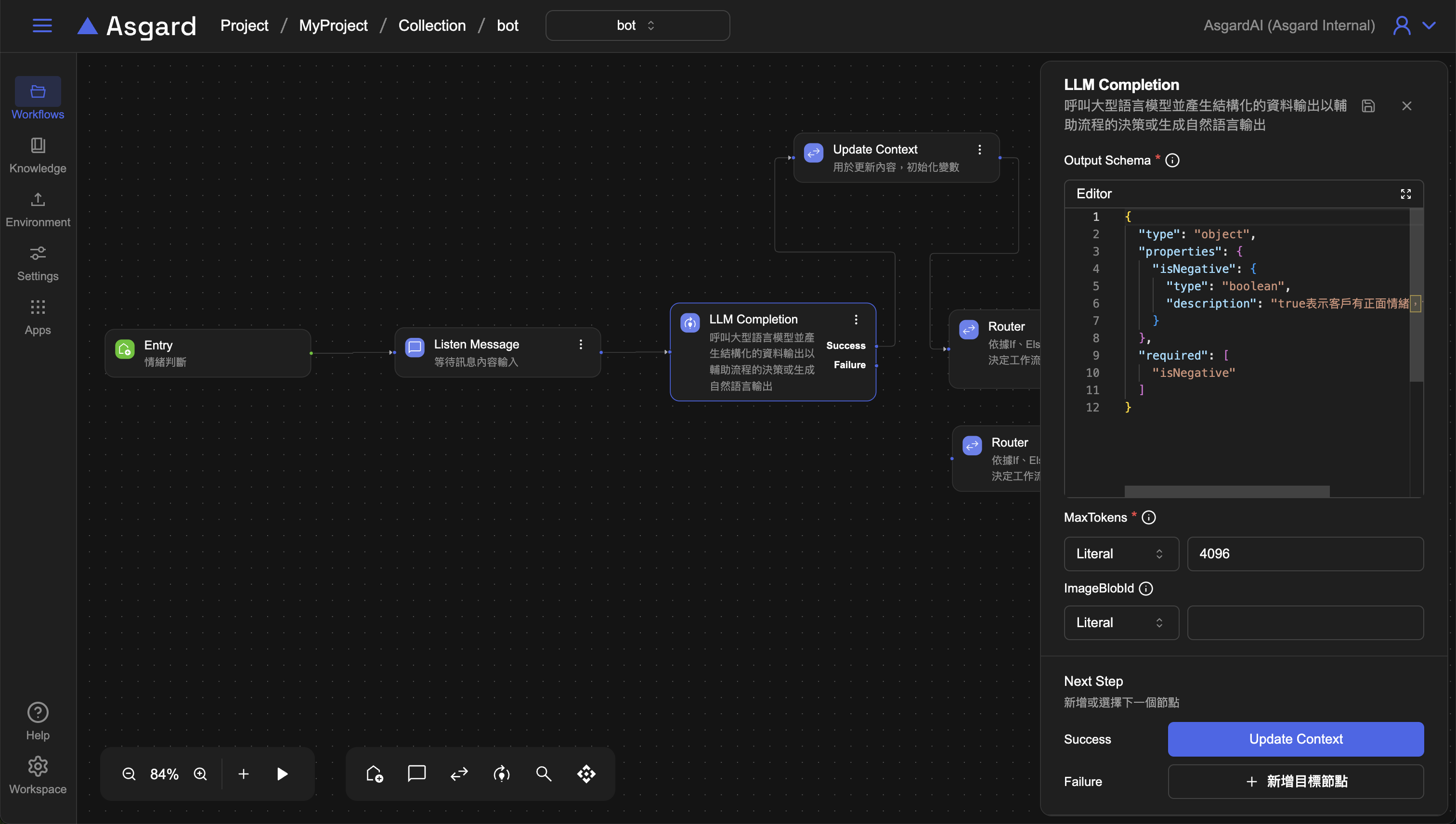Image resolution: width=1456 pixels, height=824 pixels.
Task: Expand the Output Schema editor to fullscreen
Action: coord(1405,193)
